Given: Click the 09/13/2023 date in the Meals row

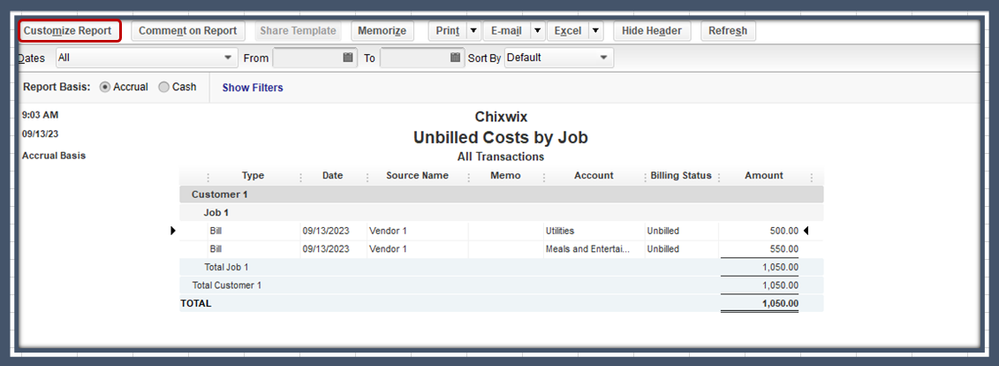Looking at the screenshot, I should point(326,249).
